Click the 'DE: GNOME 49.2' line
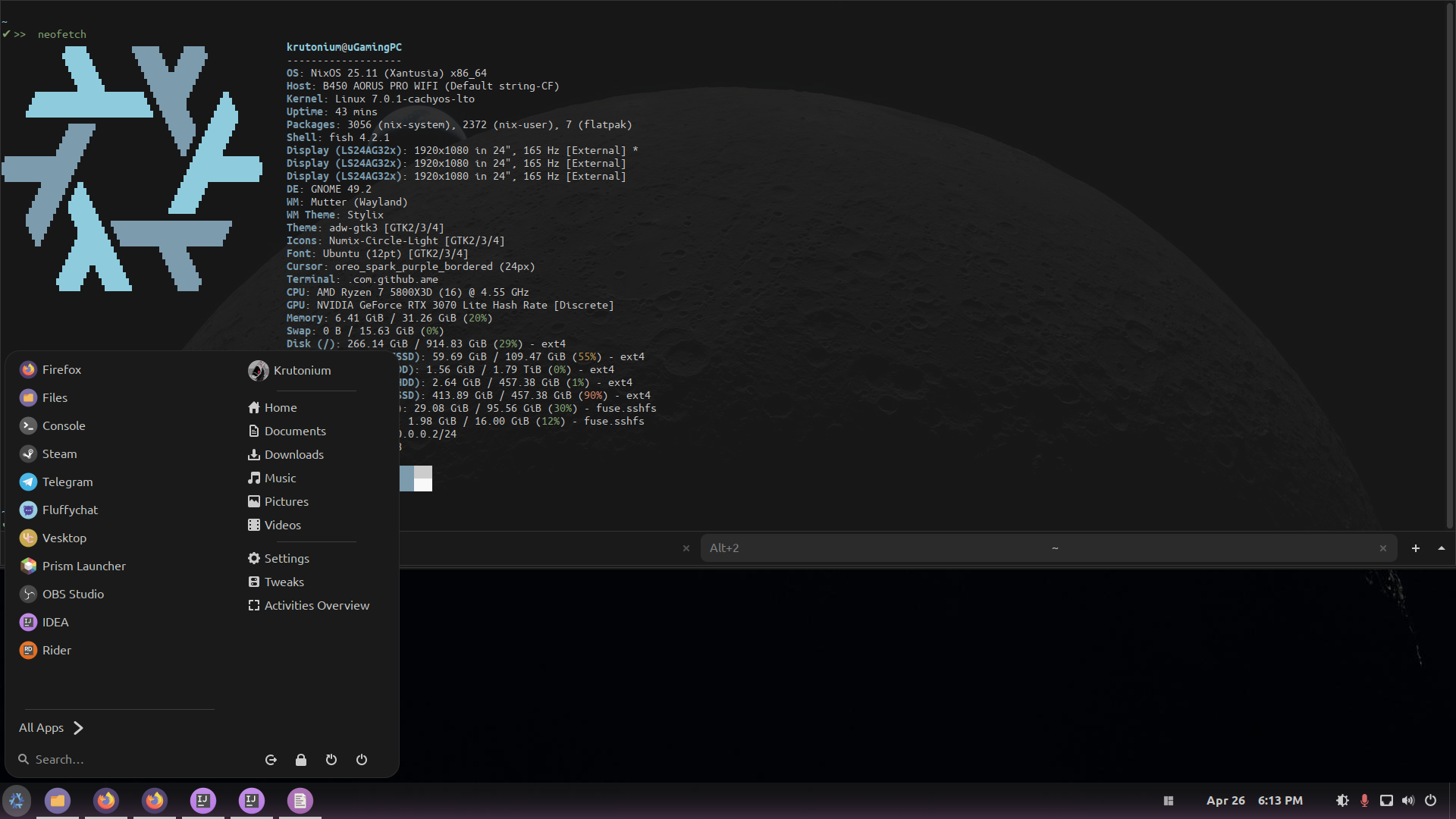1456x819 pixels. coord(329,189)
